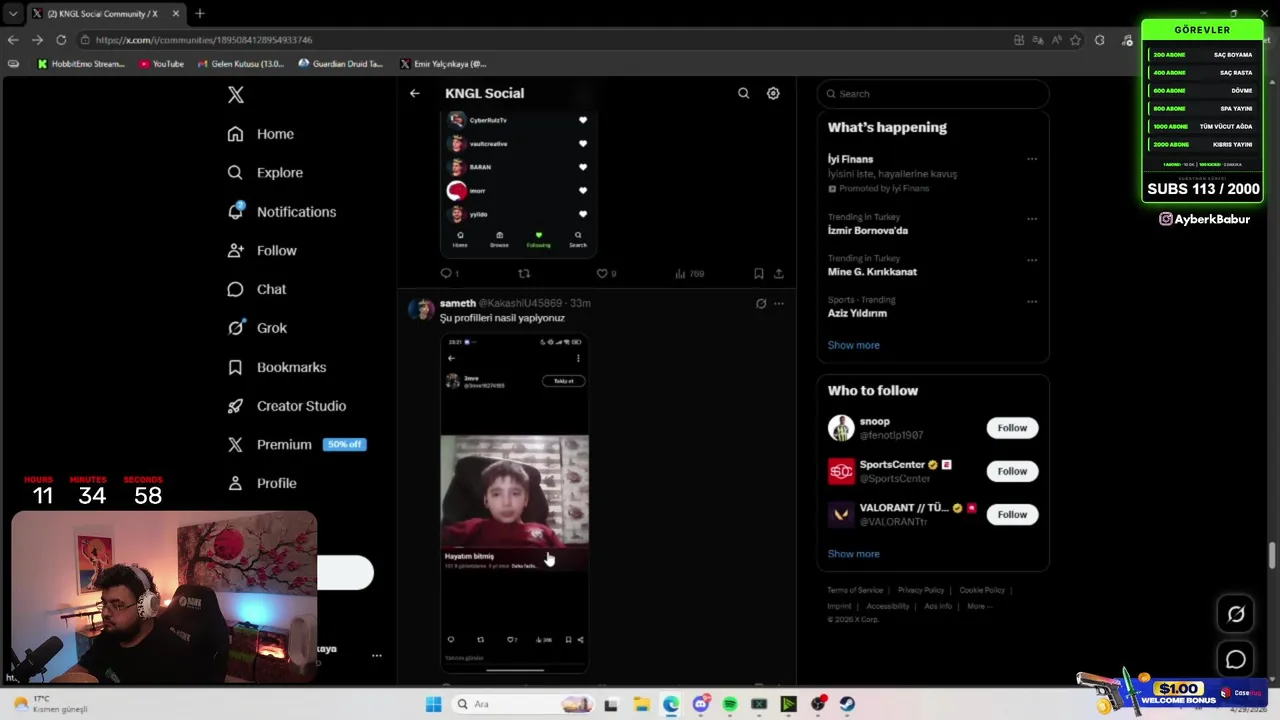Image resolution: width=1280 pixels, height=720 pixels.
Task: Open Grok from the sidebar
Action: tap(257, 328)
